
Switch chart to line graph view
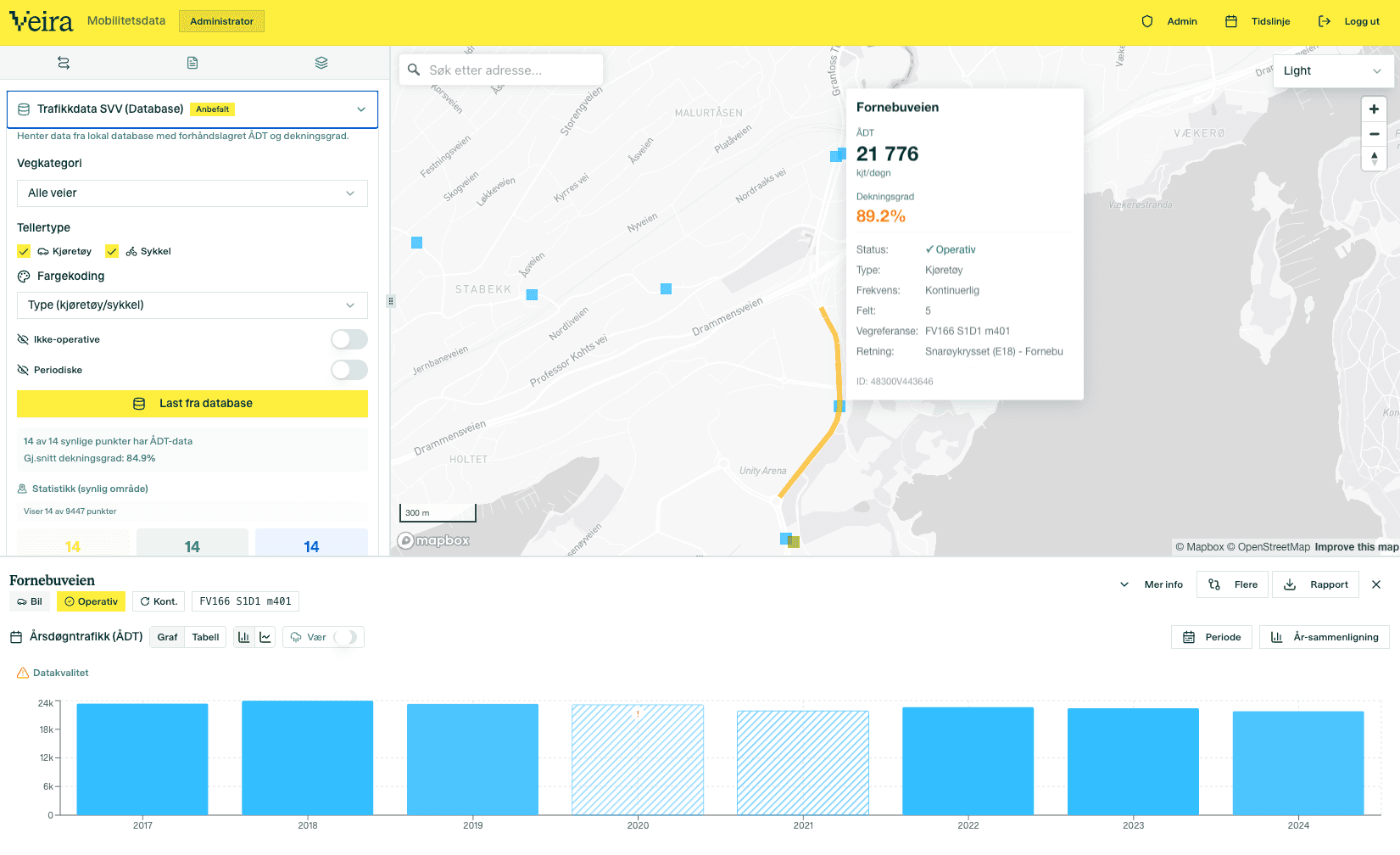[265, 637]
